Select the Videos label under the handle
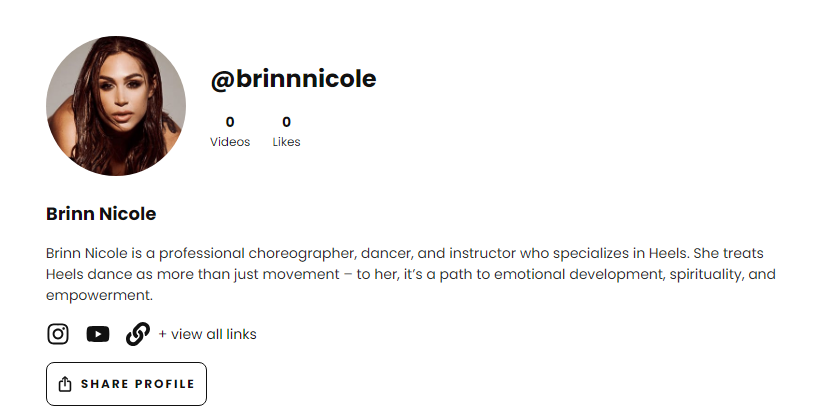 [230, 142]
